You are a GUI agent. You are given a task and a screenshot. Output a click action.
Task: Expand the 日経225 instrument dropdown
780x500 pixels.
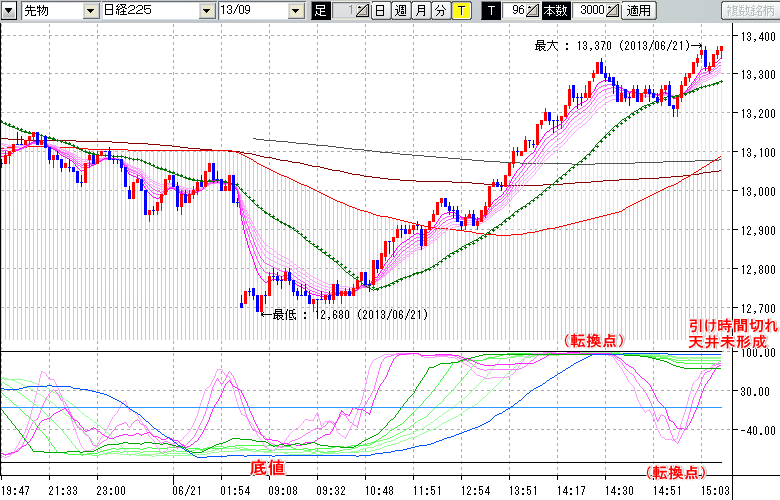click(203, 11)
